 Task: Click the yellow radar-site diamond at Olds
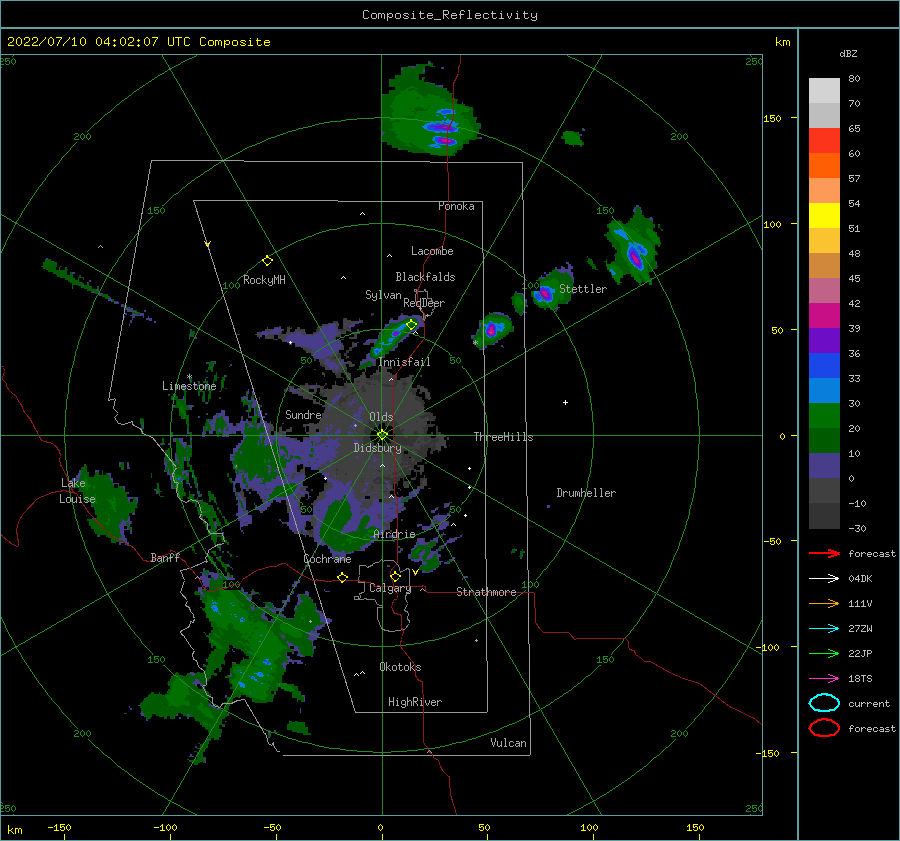(382, 435)
